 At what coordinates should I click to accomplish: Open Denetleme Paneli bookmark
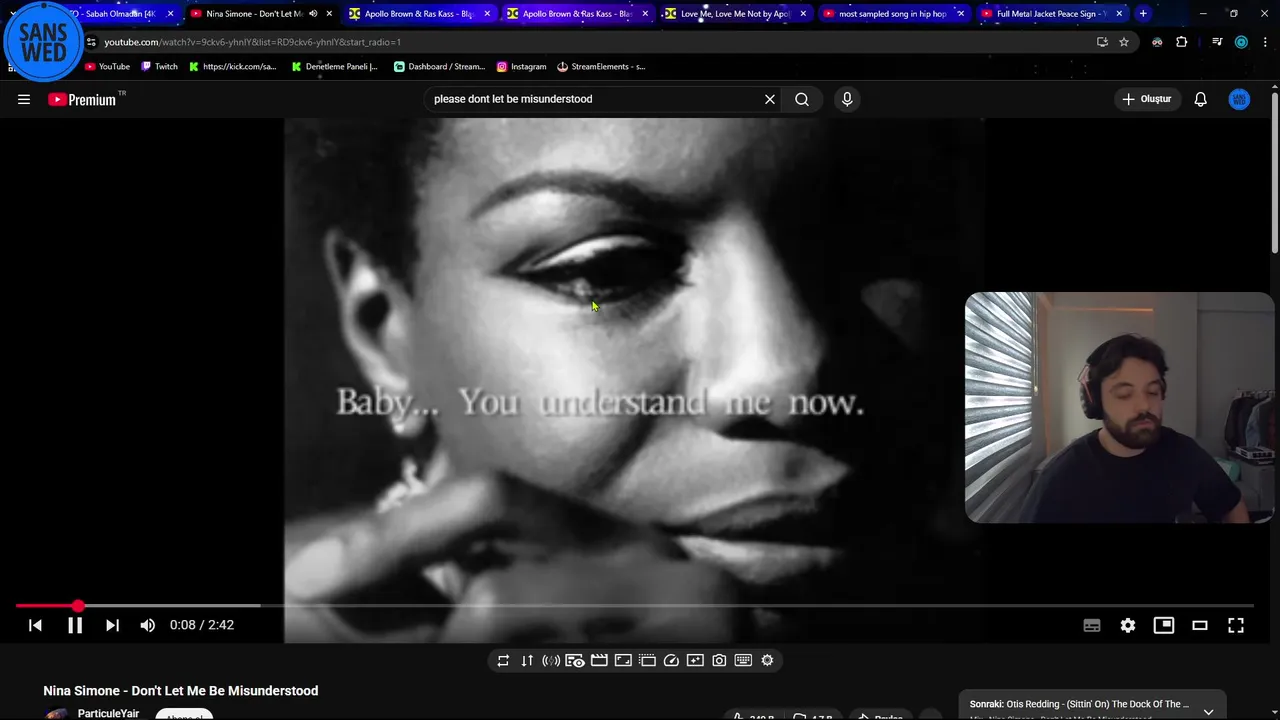click(x=335, y=67)
